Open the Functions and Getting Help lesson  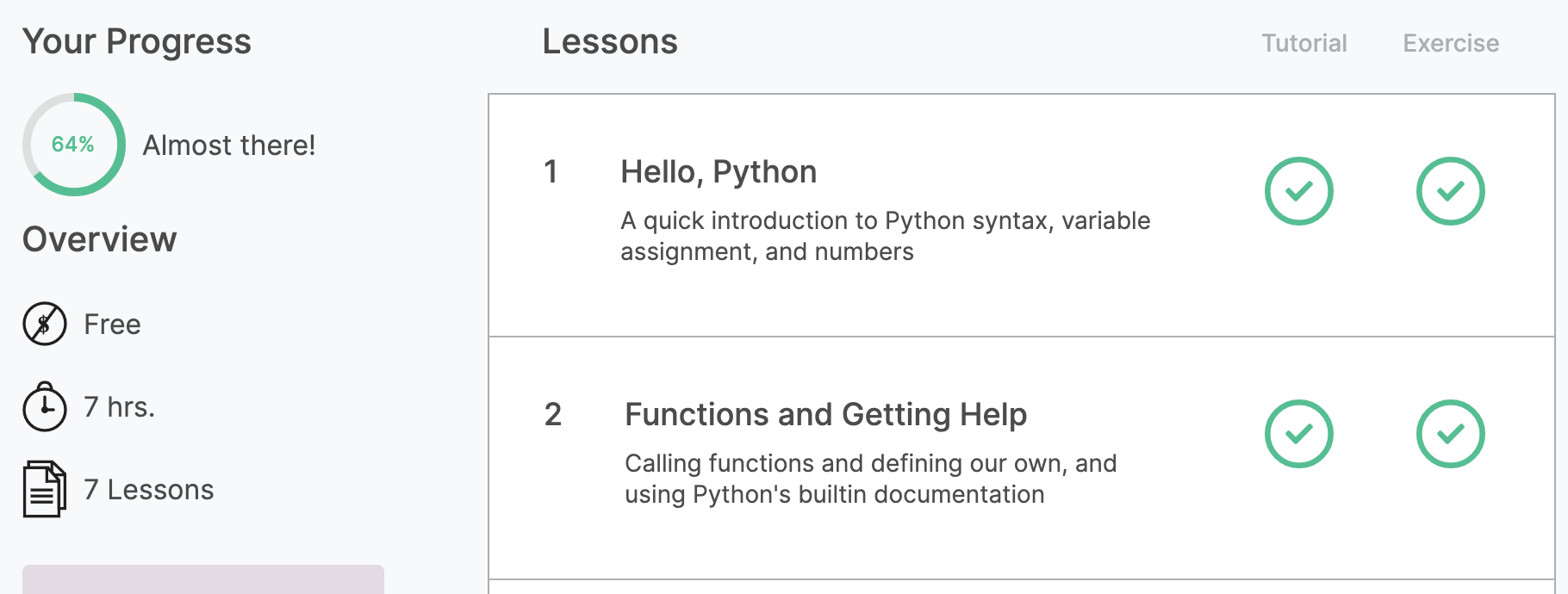825,415
